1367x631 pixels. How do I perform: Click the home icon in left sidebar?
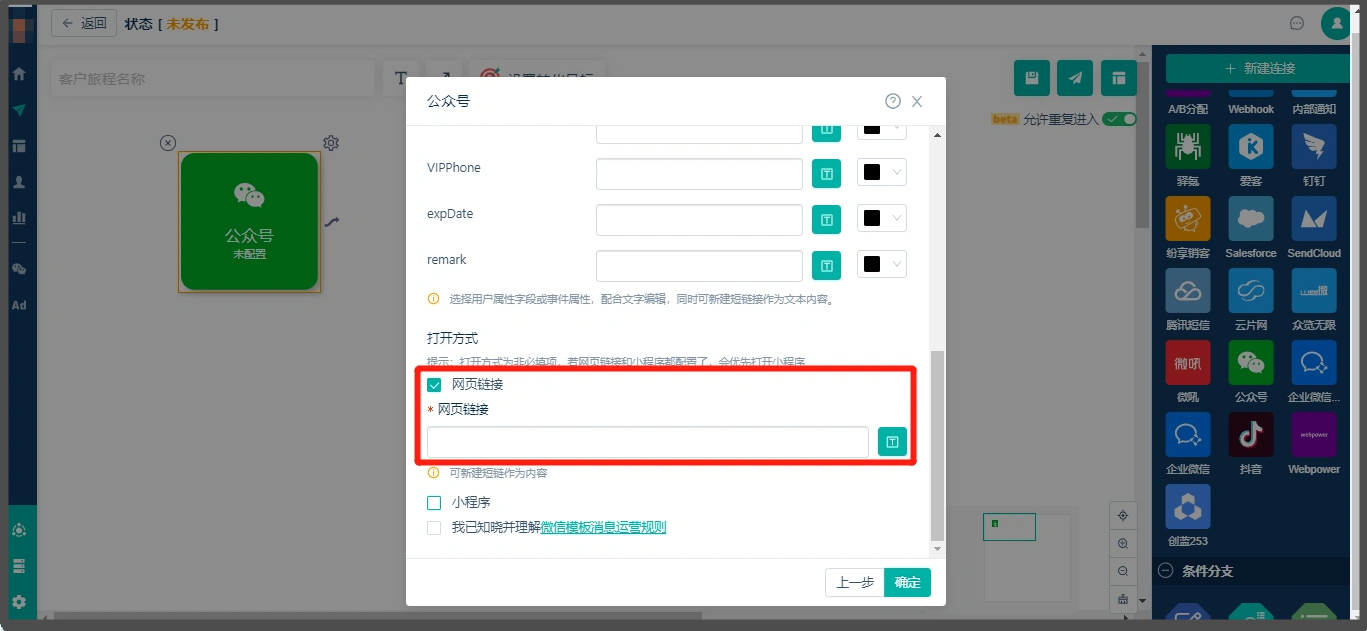point(18,74)
